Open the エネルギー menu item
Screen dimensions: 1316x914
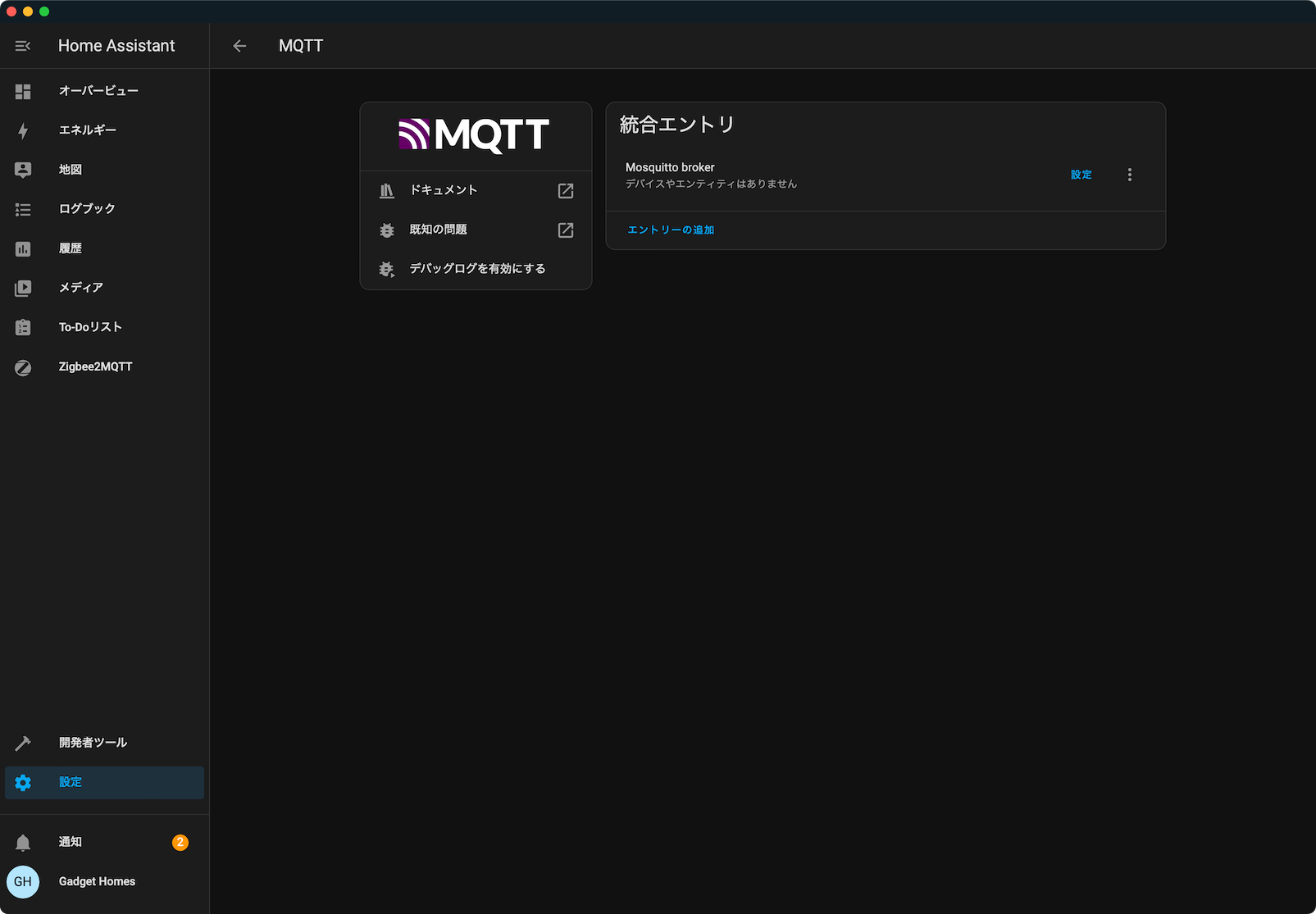pos(104,130)
